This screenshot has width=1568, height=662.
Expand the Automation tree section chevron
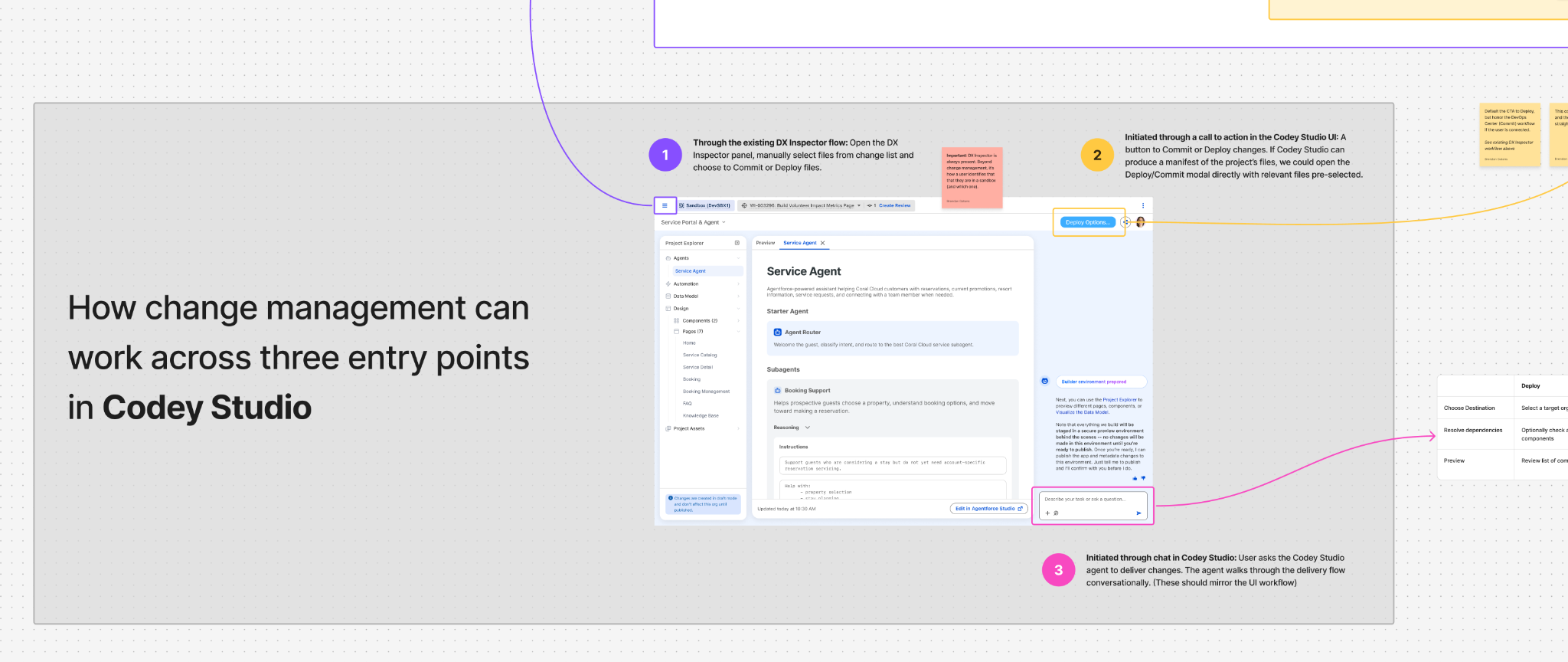pyautogui.click(x=738, y=284)
